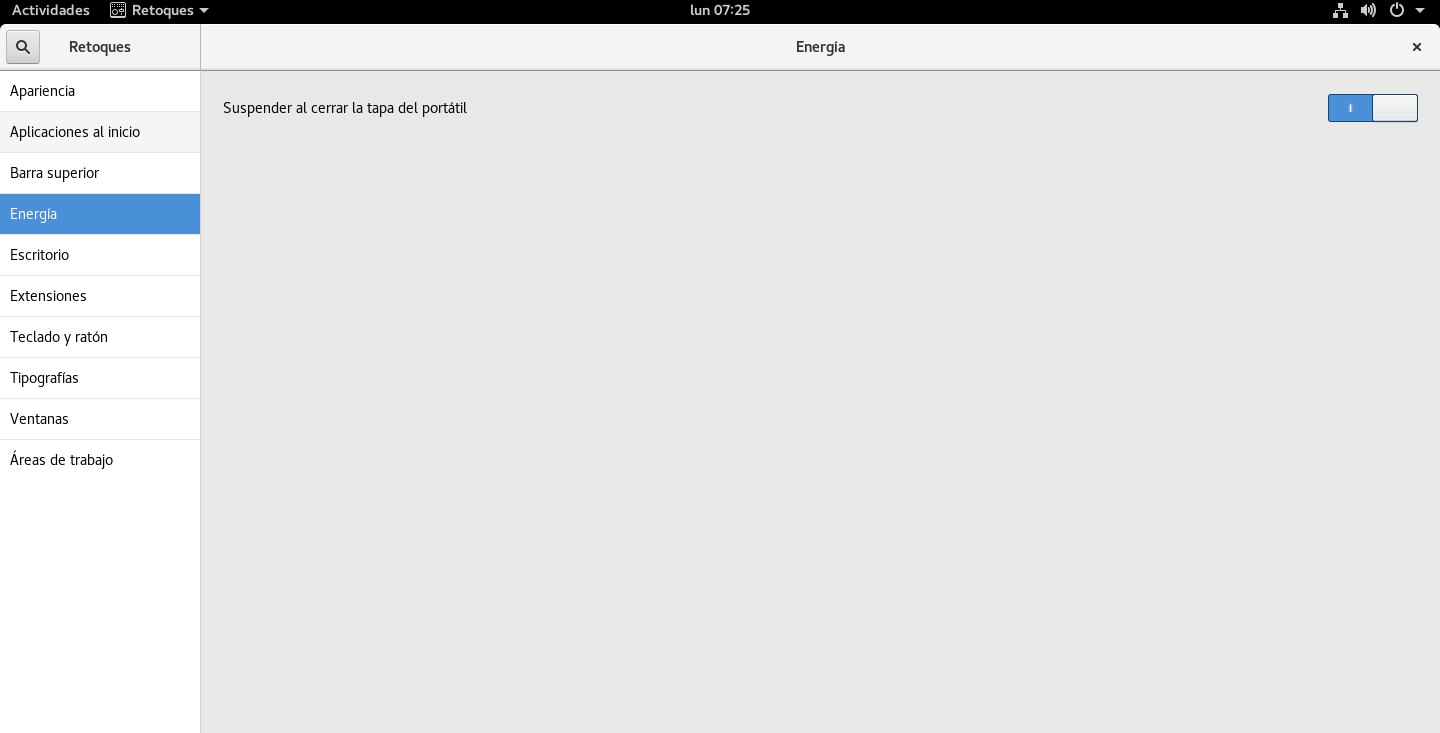Select the Apariencia category
Image resolution: width=1440 pixels, height=733 pixels.
point(100,91)
